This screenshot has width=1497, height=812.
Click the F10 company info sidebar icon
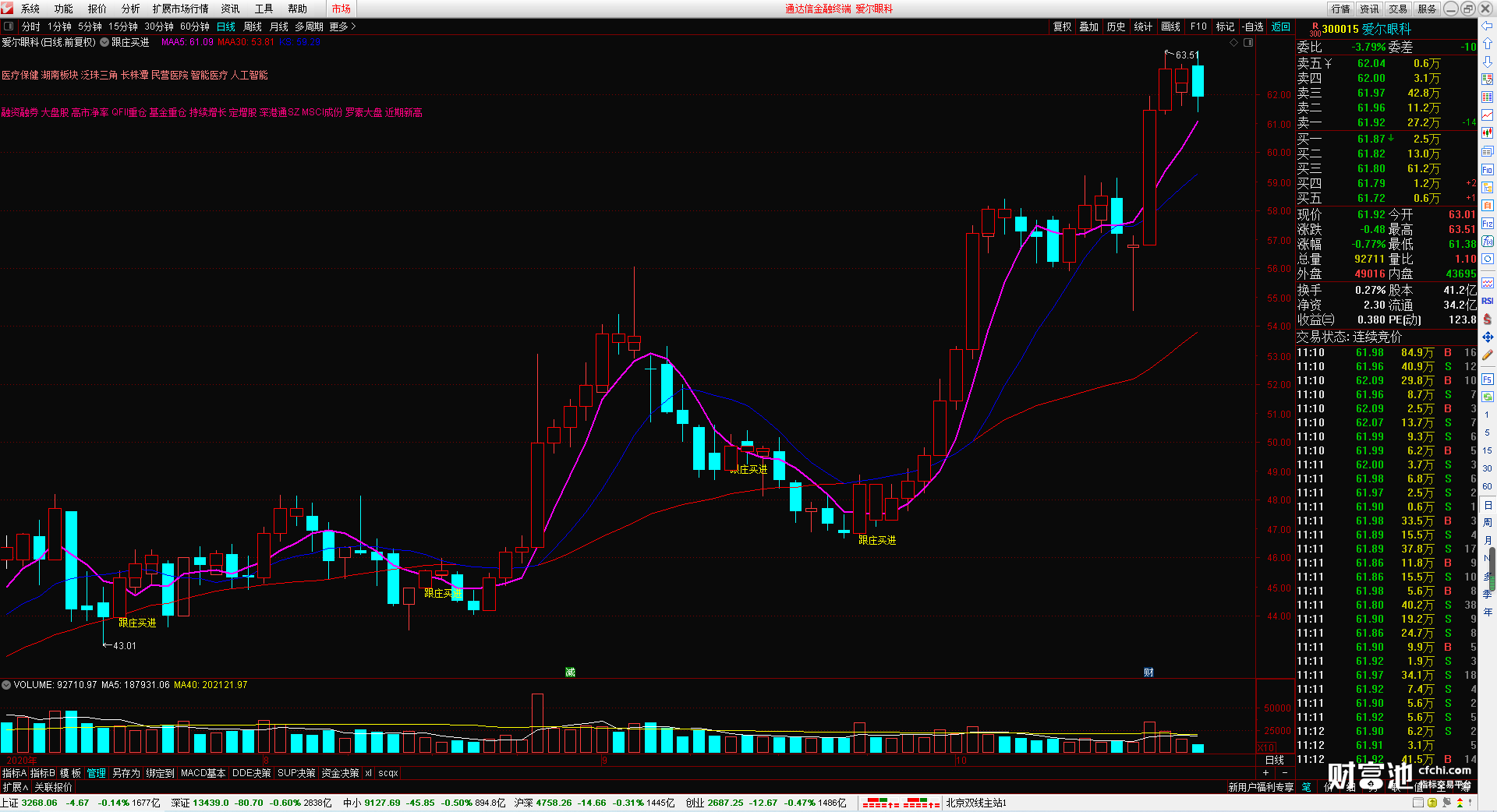[x=1488, y=169]
